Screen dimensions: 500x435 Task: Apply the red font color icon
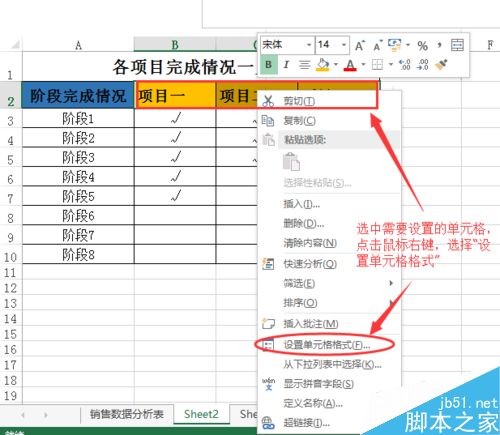pos(350,65)
